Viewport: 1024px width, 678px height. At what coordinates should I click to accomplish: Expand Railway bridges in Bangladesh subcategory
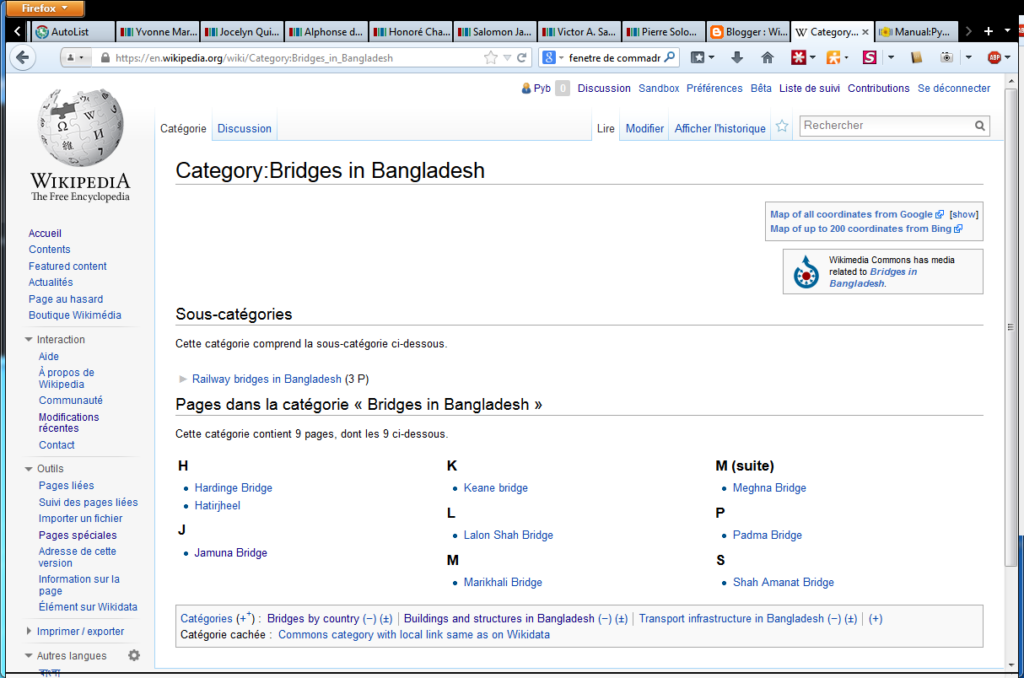(182, 379)
